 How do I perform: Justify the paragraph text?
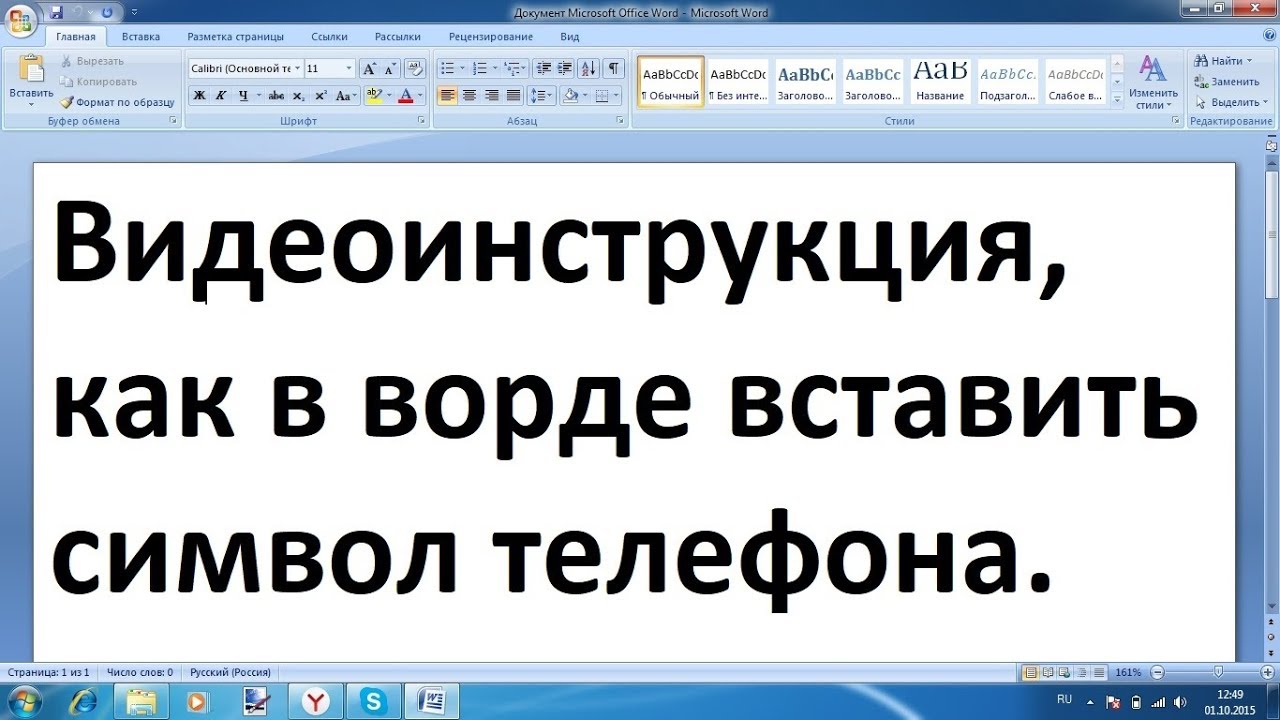(x=513, y=96)
